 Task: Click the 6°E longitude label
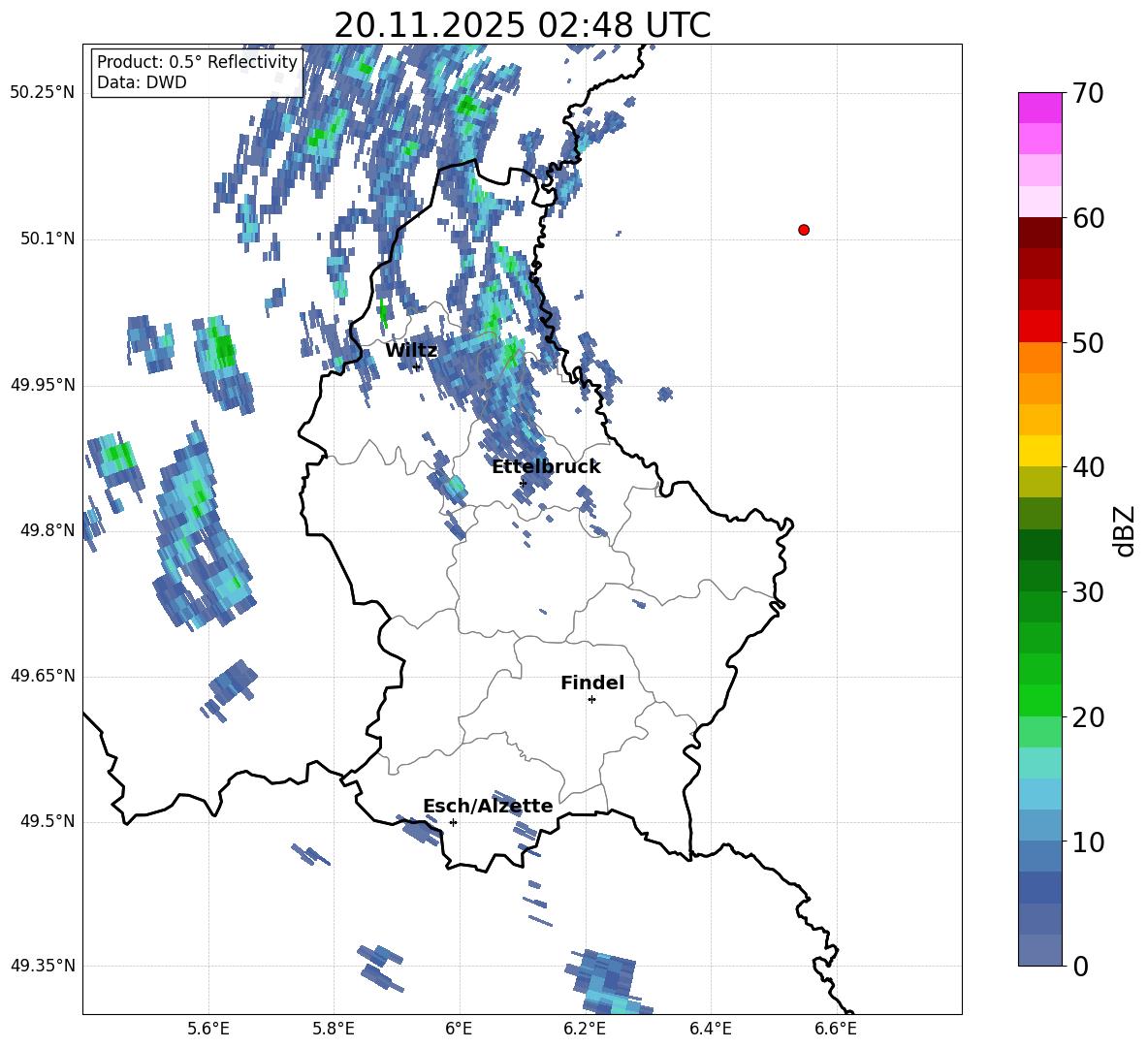pyautogui.click(x=459, y=1029)
